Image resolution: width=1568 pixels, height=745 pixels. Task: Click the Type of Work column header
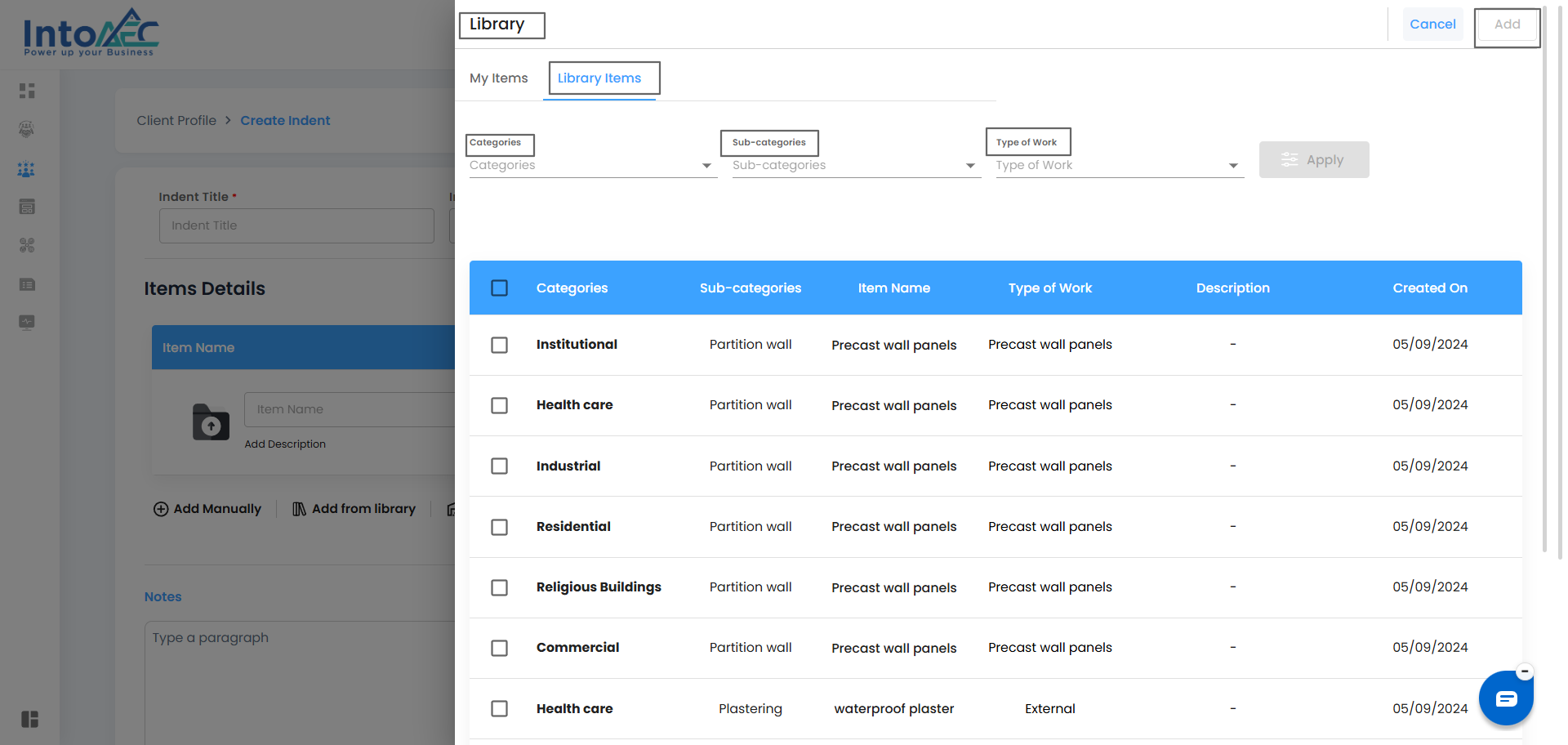1050,288
